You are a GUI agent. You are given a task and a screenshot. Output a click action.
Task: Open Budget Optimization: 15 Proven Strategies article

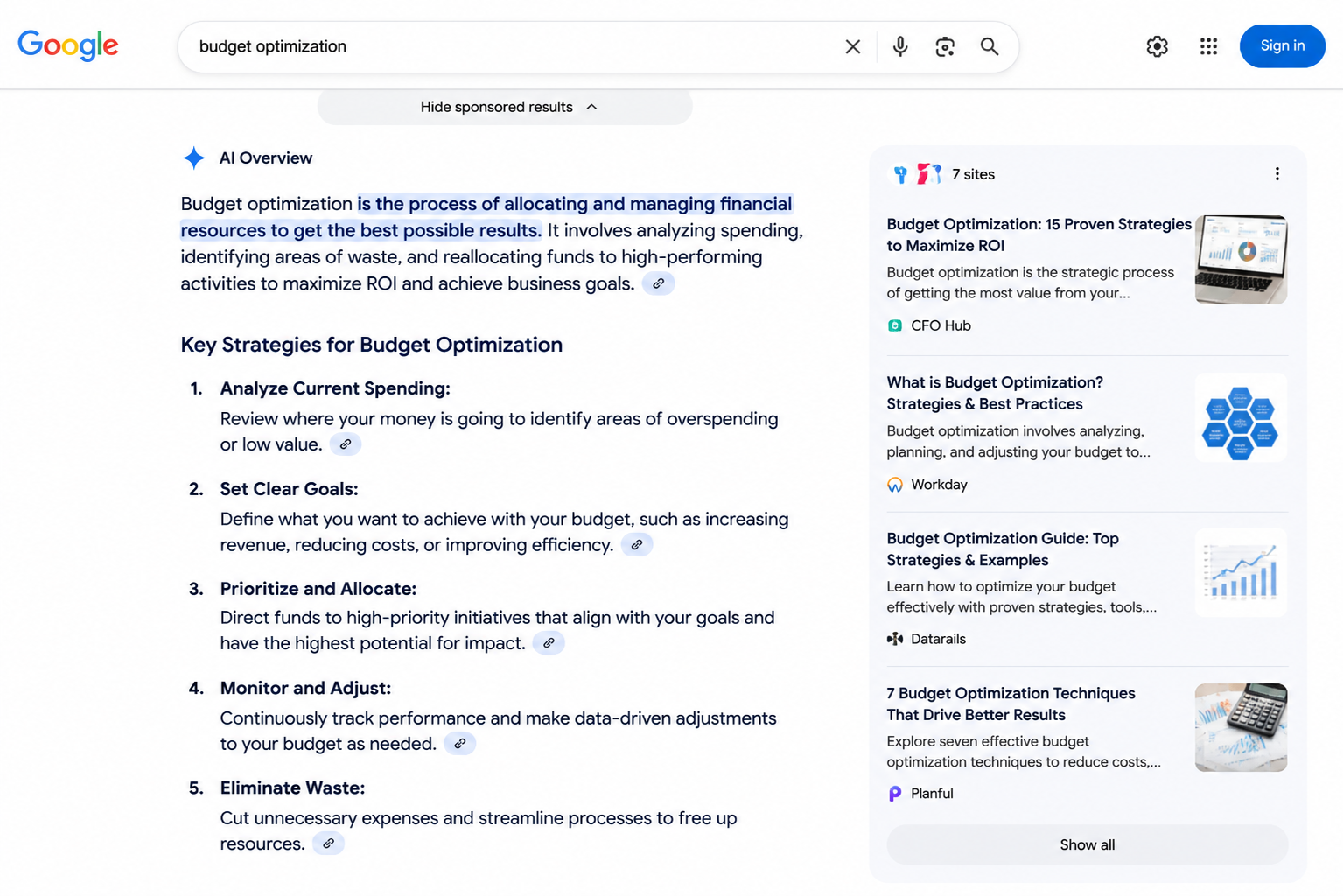(x=1039, y=234)
